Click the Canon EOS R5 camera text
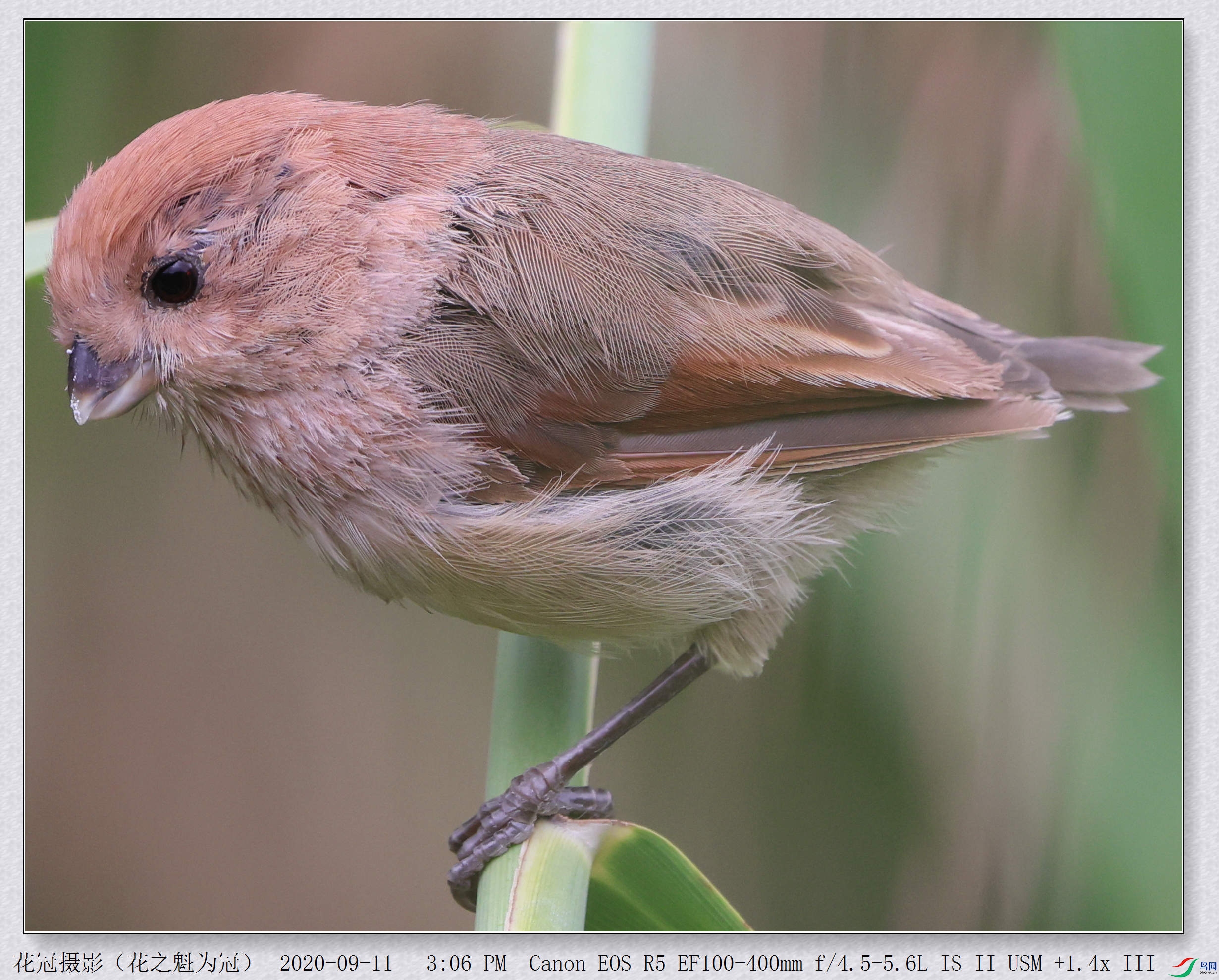1219x980 pixels. pos(598,963)
